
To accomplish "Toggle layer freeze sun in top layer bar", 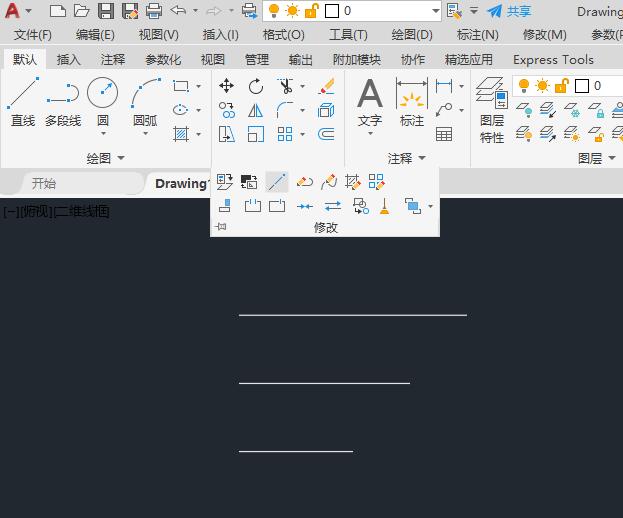I will [x=292, y=11].
